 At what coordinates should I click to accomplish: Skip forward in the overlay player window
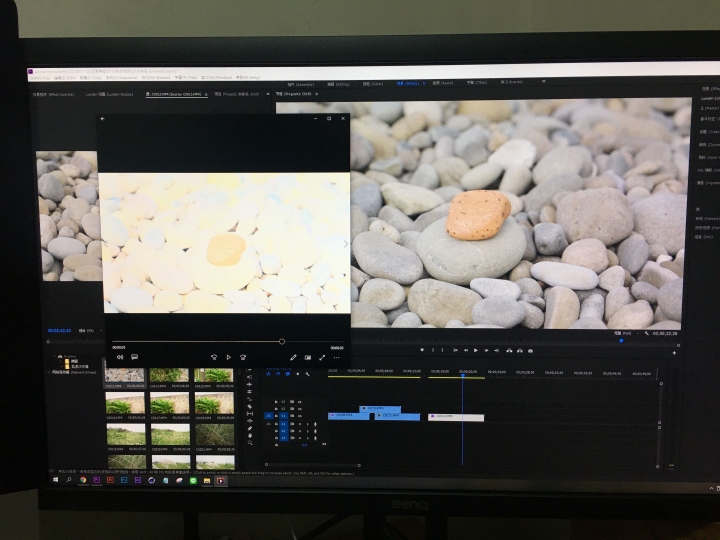[x=243, y=357]
